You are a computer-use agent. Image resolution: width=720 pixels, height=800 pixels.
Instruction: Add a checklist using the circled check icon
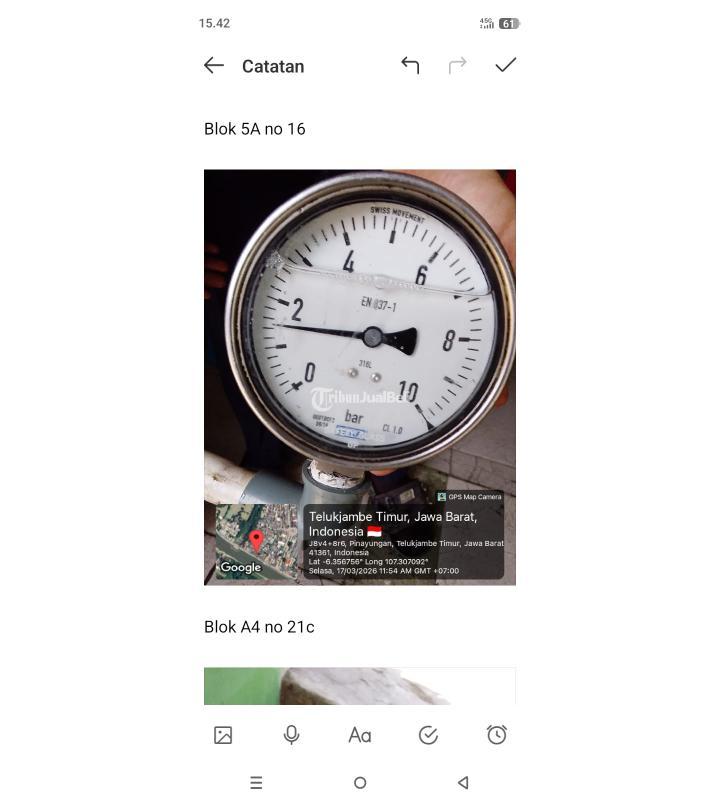point(428,735)
